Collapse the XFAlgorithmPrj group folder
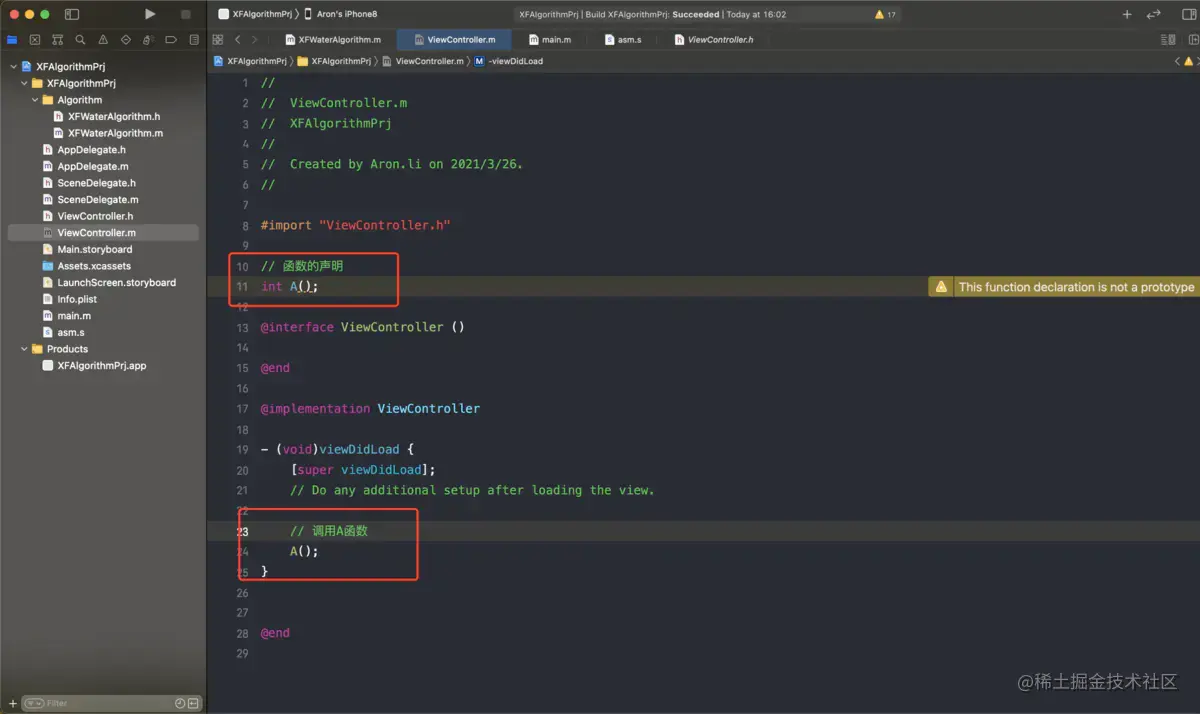 tap(24, 83)
